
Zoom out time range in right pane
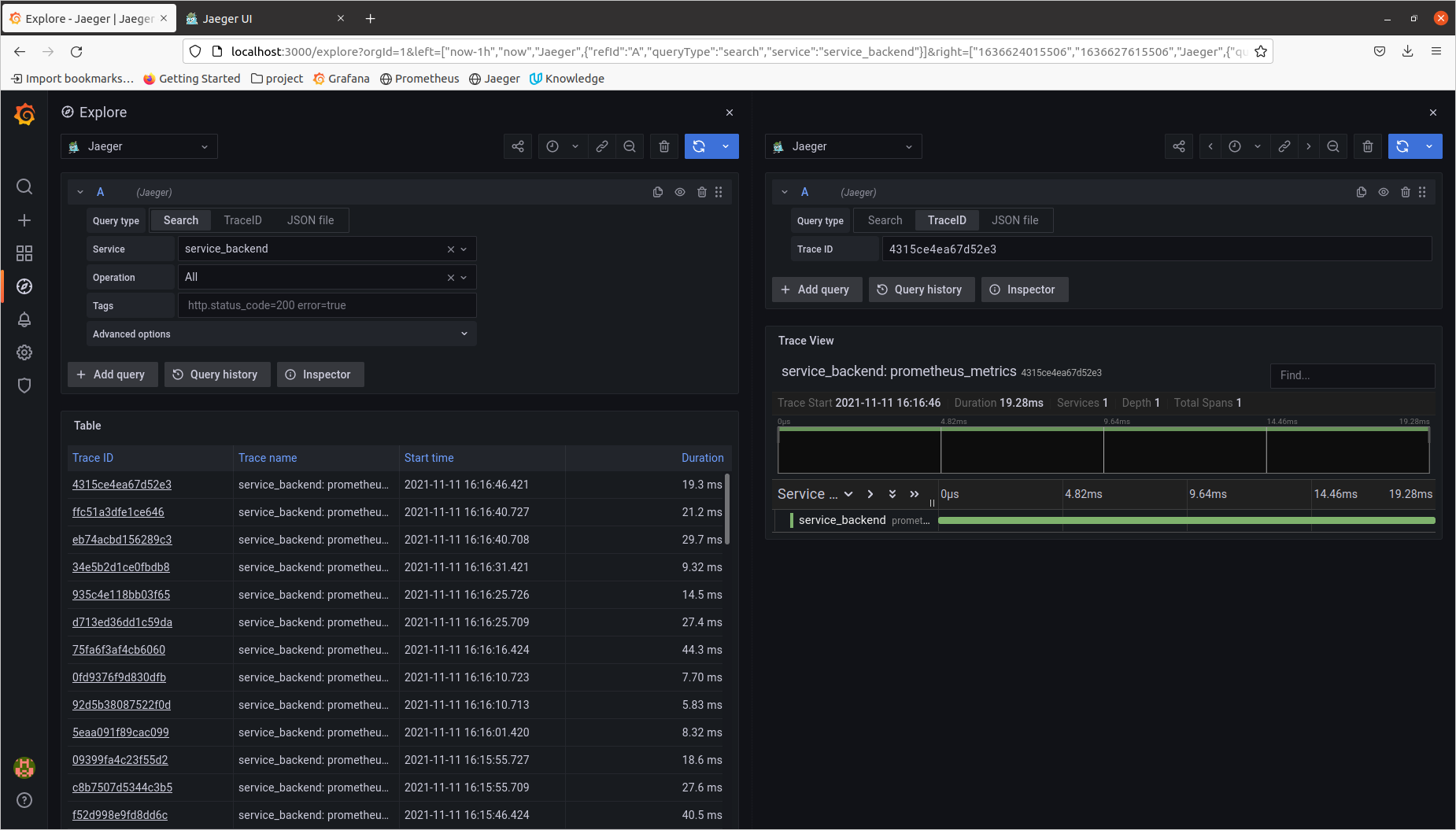[1333, 146]
